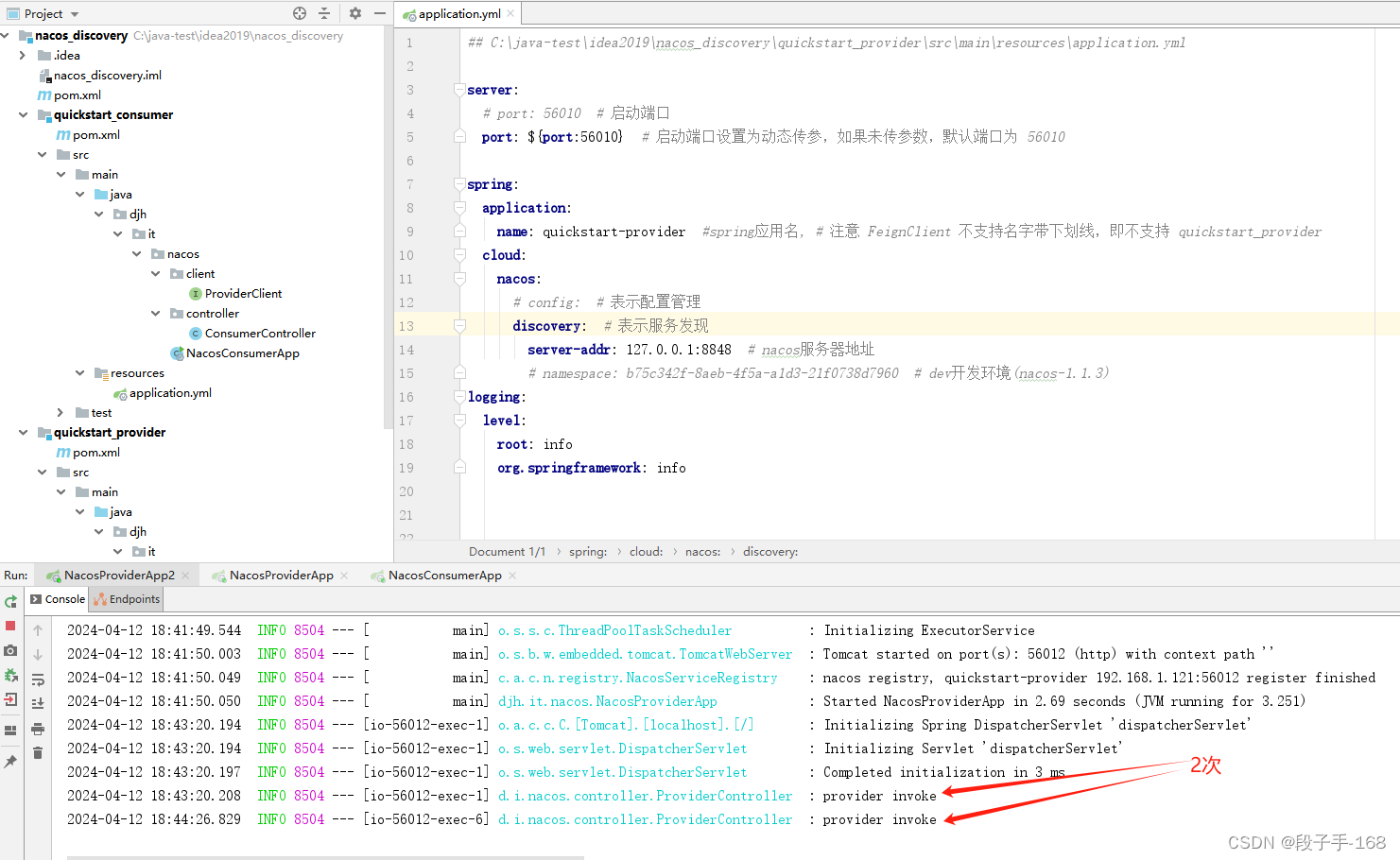Collapse the client package folder

[x=156, y=274]
